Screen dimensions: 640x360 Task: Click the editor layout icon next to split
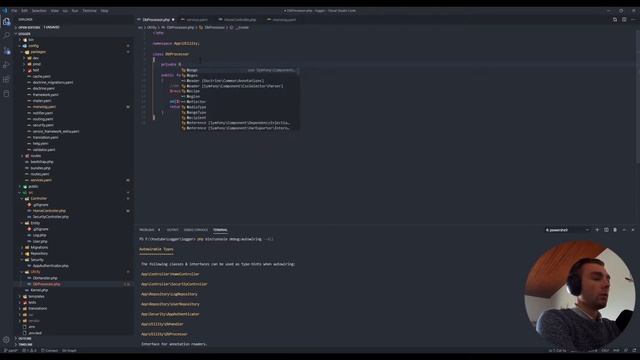[x=624, y=20]
